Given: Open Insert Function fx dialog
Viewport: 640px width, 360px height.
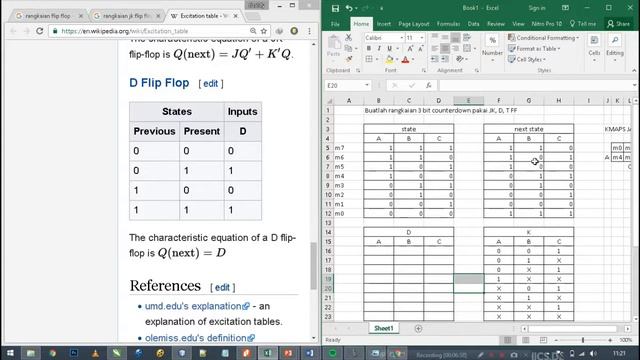Looking at the screenshot, I should 428,85.
